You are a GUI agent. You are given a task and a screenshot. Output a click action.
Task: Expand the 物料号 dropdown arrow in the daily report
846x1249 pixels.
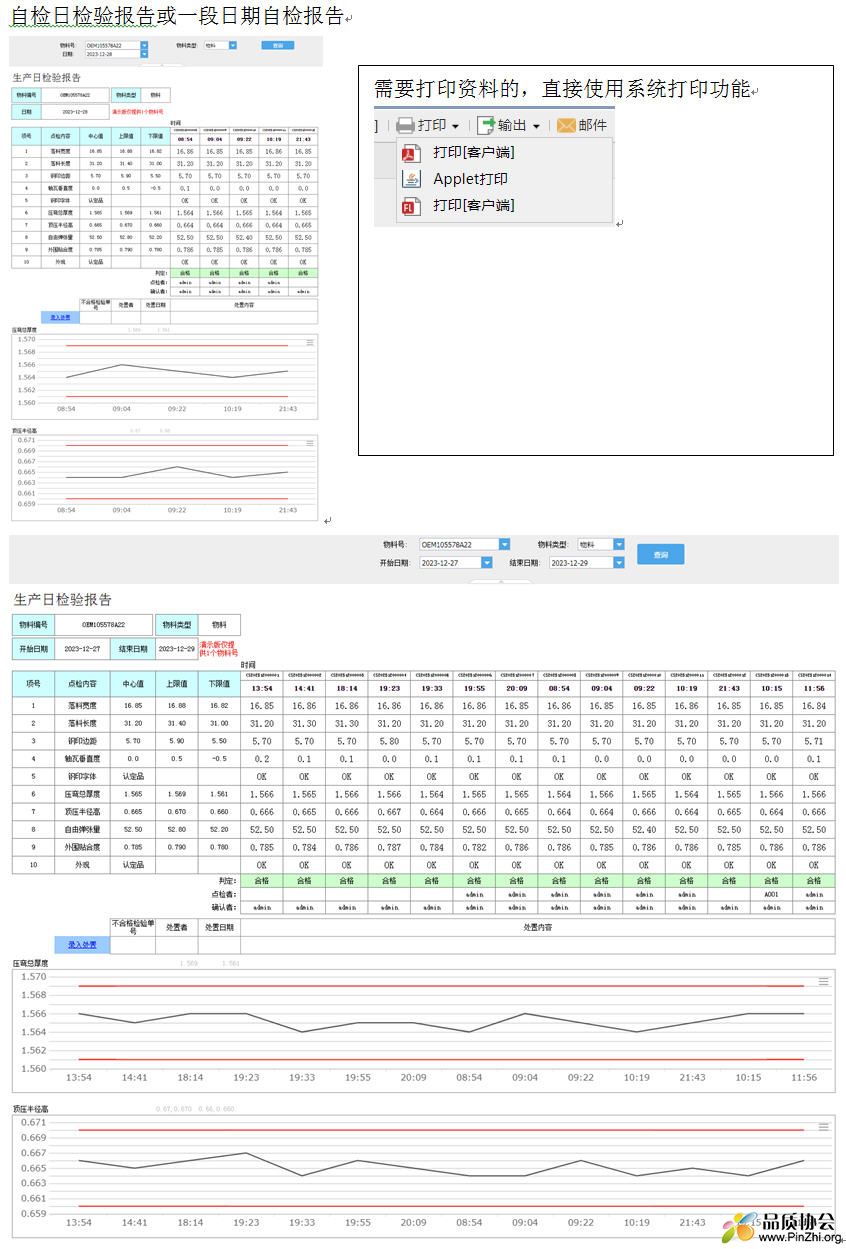tap(144, 45)
